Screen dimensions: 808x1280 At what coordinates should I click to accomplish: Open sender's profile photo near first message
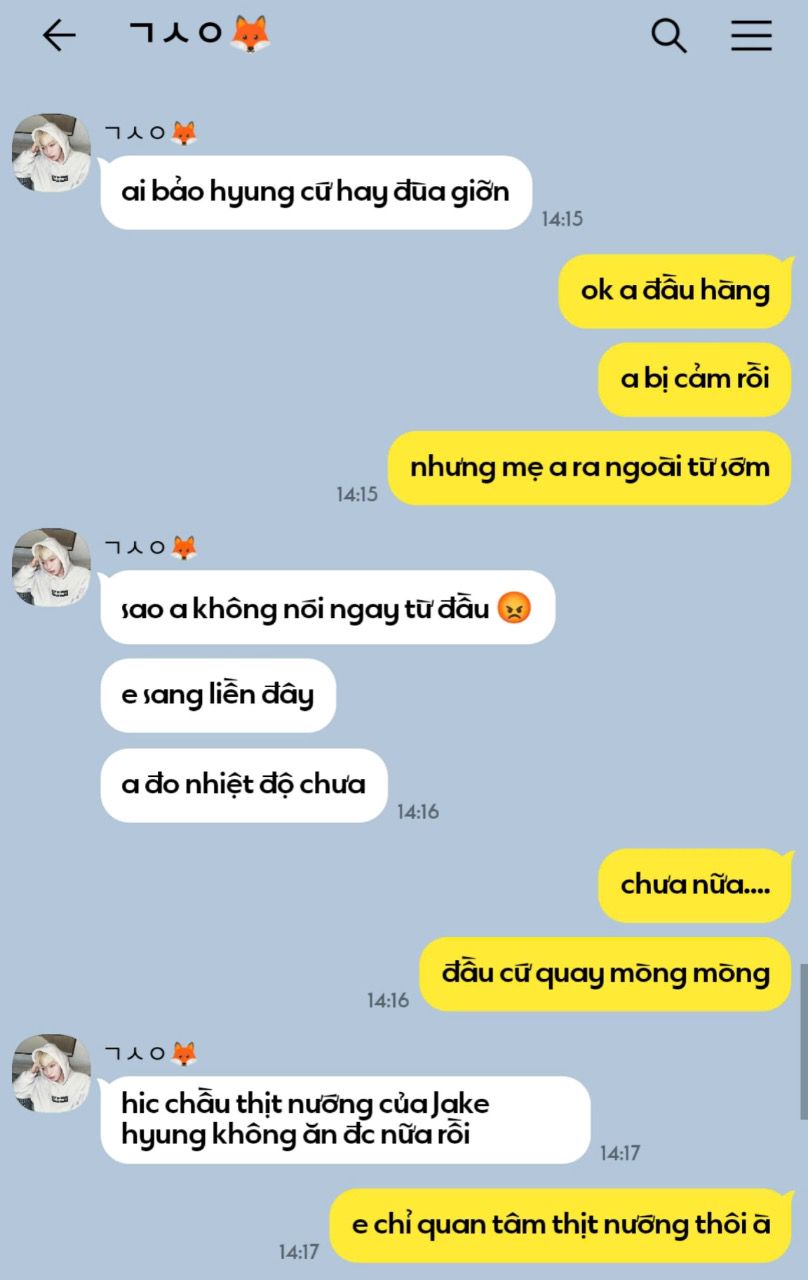click(x=51, y=153)
